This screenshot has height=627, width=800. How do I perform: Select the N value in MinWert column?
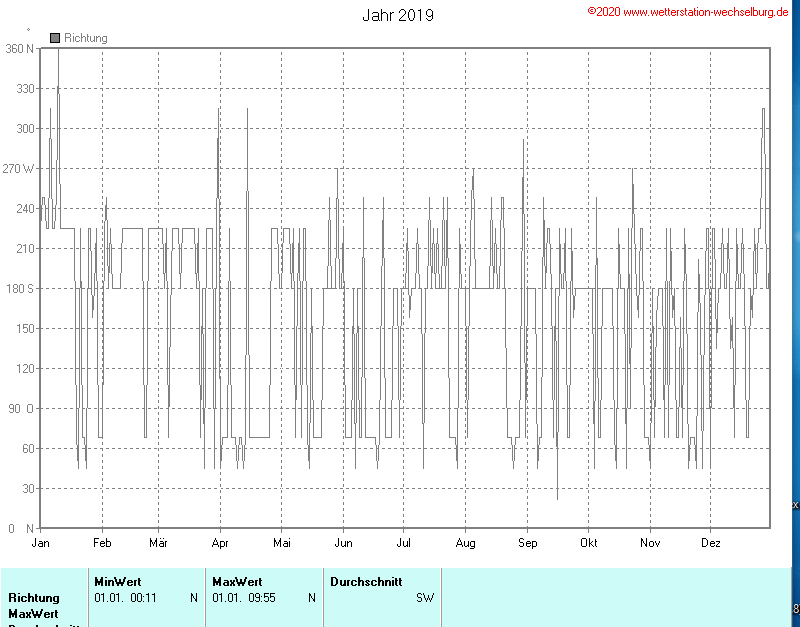pyautogui.click(x=194, y=598)
